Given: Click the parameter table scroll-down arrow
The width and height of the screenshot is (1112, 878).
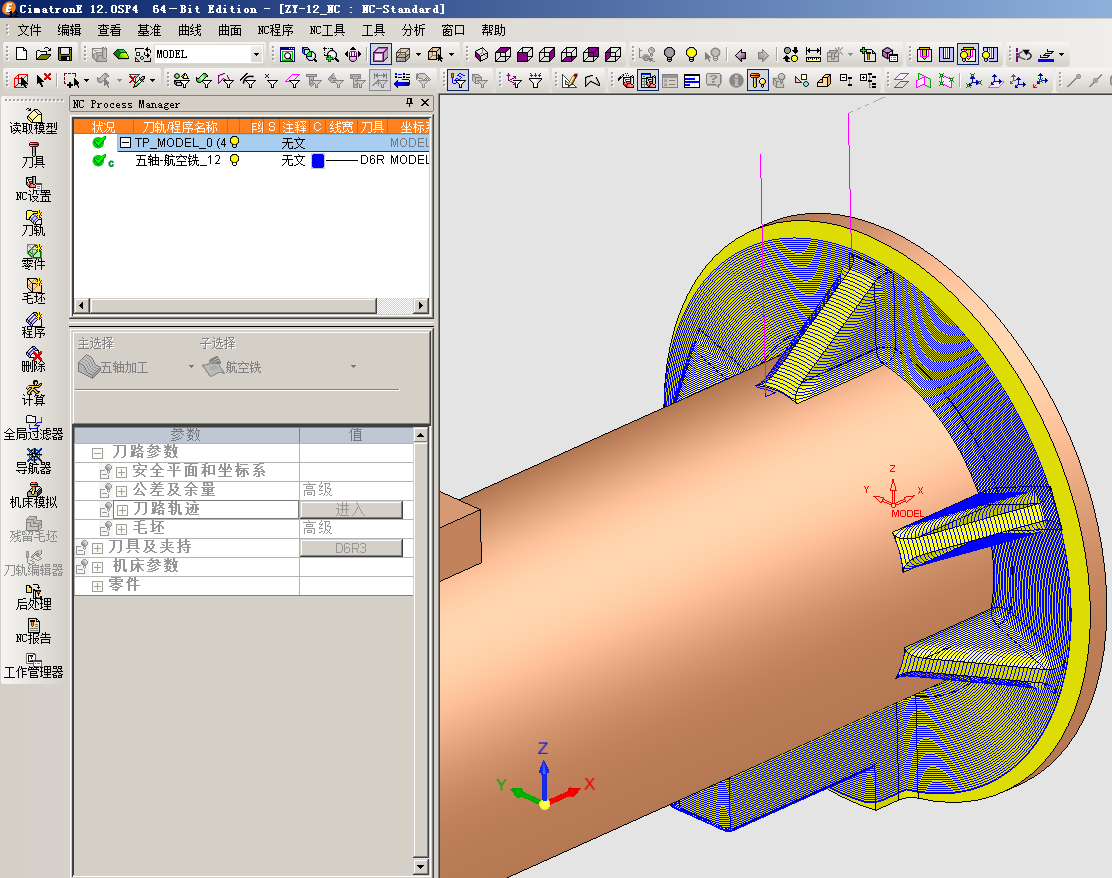Looking at the screenshot, I should [421, 866].
